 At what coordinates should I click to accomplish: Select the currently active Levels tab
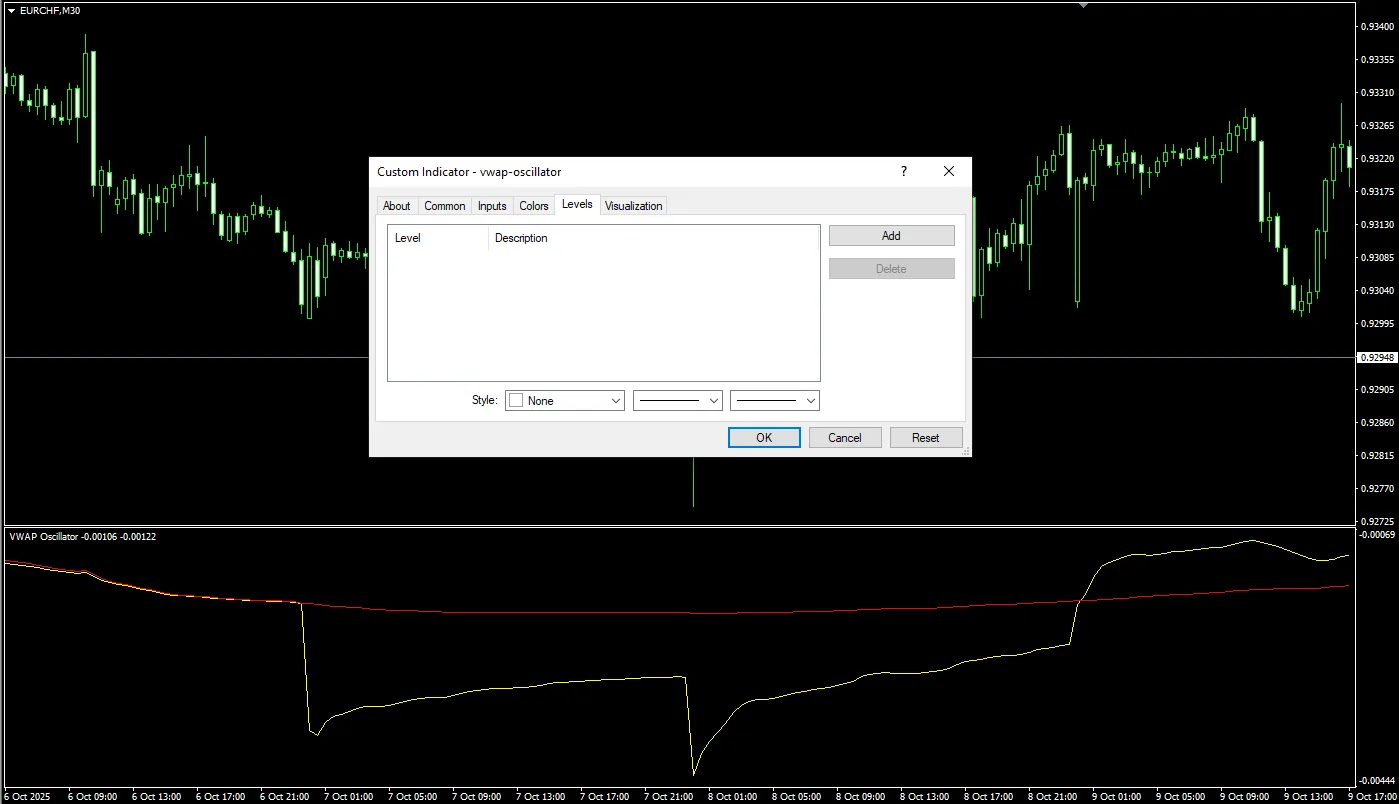pos(577,203)
